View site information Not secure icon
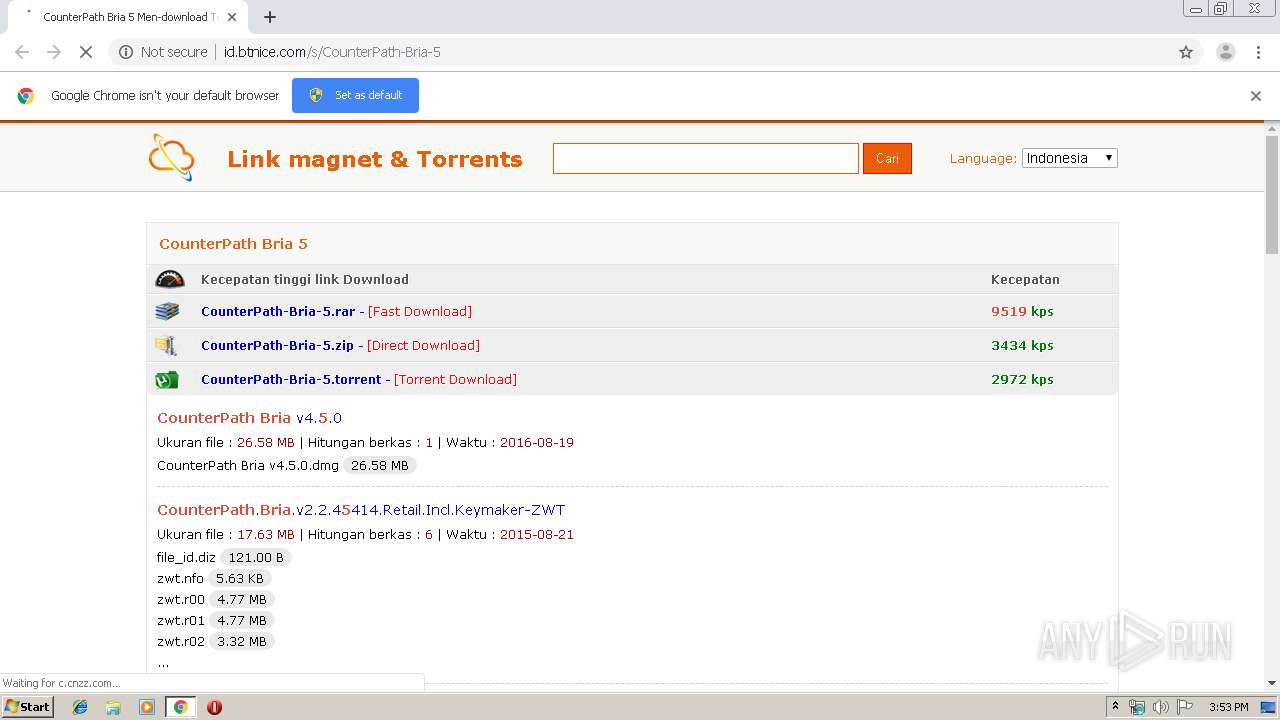 tap(126, 52)
